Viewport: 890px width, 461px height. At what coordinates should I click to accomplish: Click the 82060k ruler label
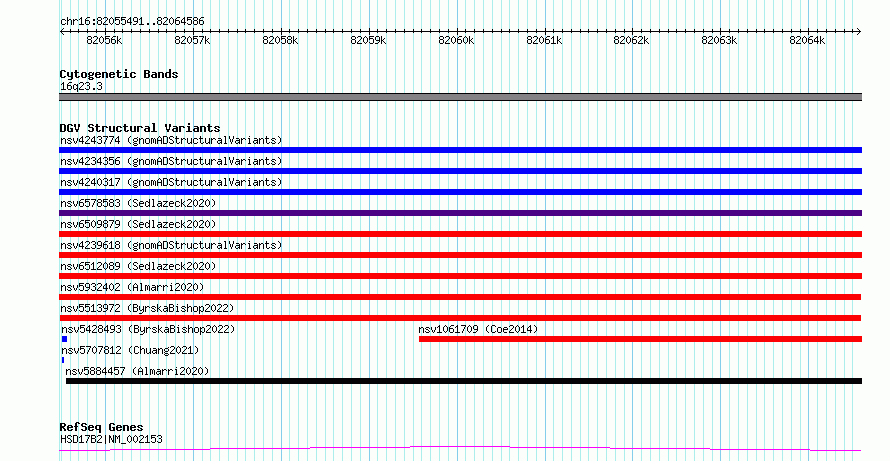pos(456,40)
